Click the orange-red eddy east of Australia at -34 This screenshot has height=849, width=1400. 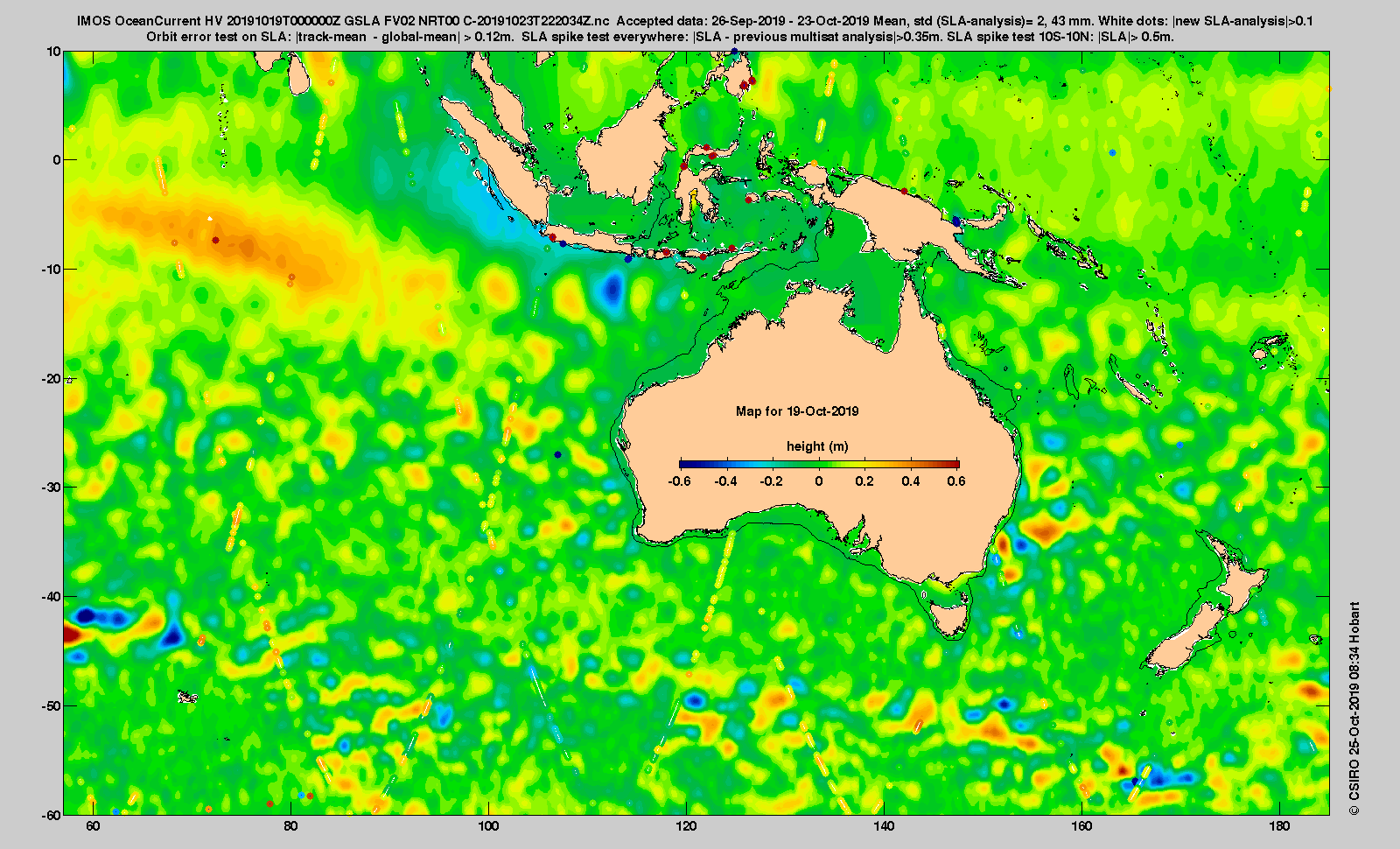(x=1046, y=530)
